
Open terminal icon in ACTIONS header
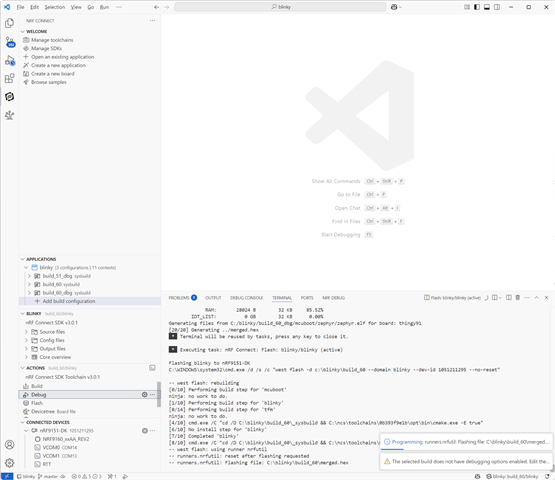click(x=152, y=368)
